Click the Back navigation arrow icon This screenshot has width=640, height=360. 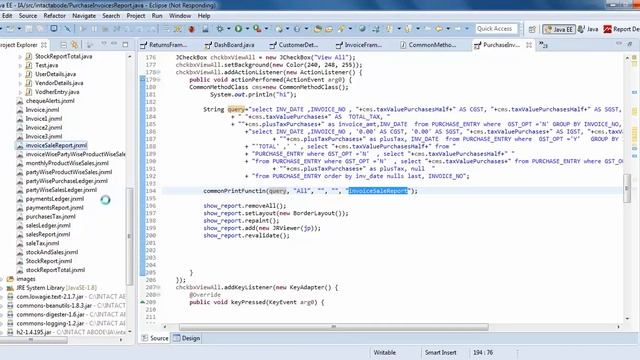(x=439, y=29)
